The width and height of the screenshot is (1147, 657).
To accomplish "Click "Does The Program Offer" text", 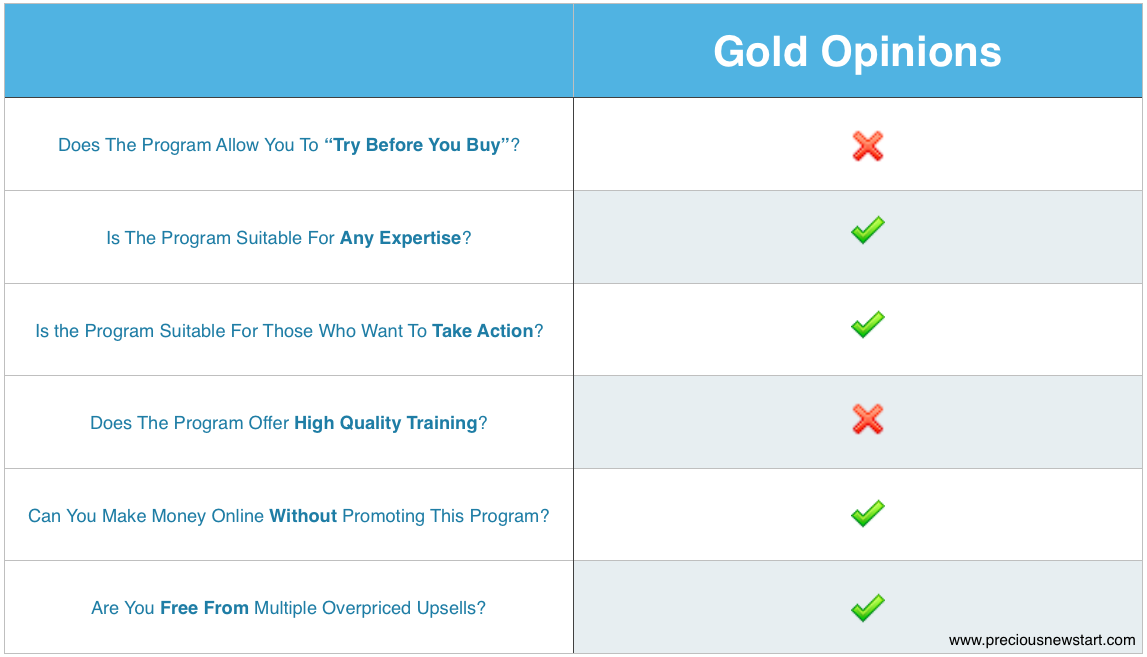I will point(189,423).
